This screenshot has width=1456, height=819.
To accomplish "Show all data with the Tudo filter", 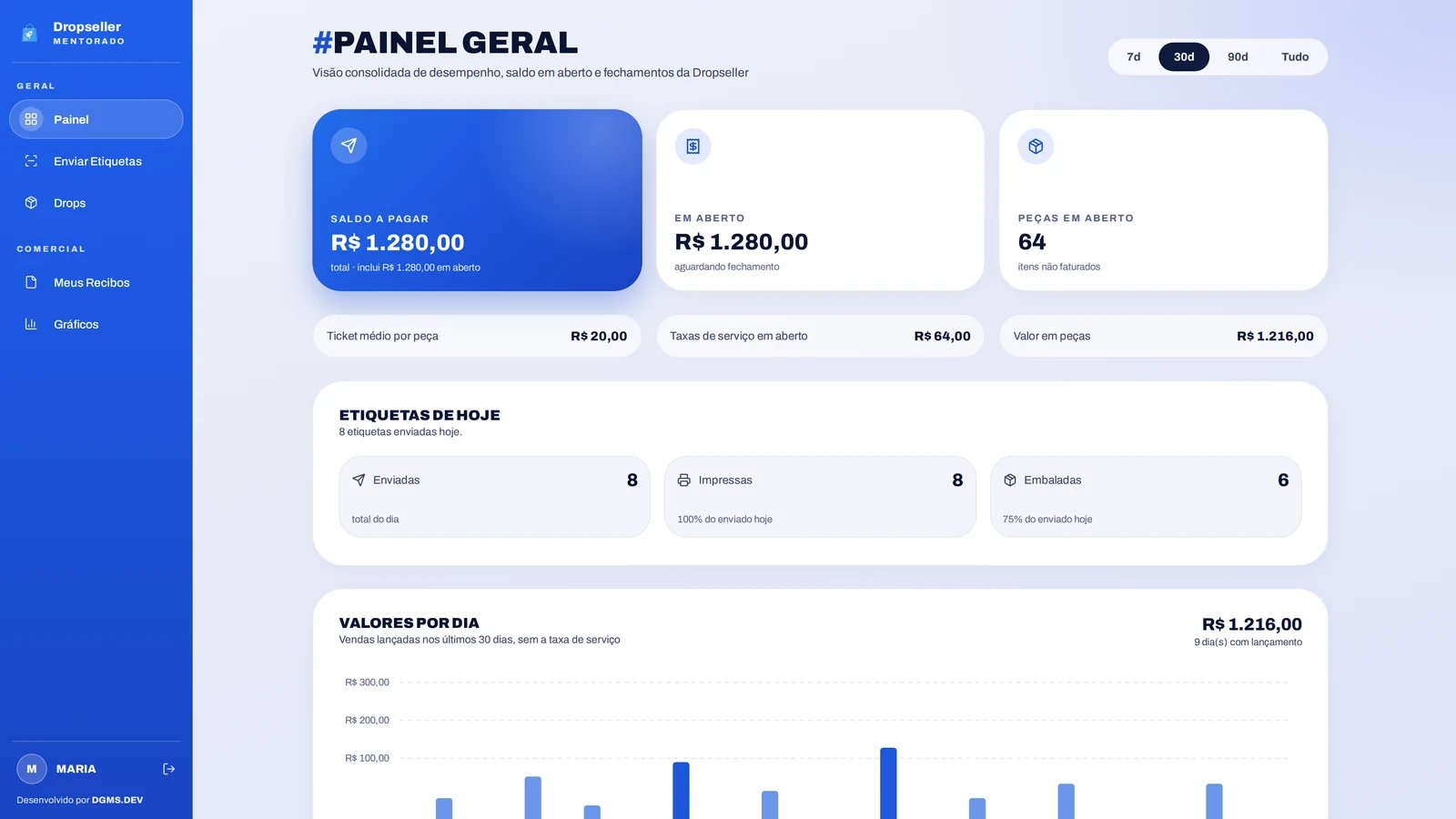I will pos(1295,56).
